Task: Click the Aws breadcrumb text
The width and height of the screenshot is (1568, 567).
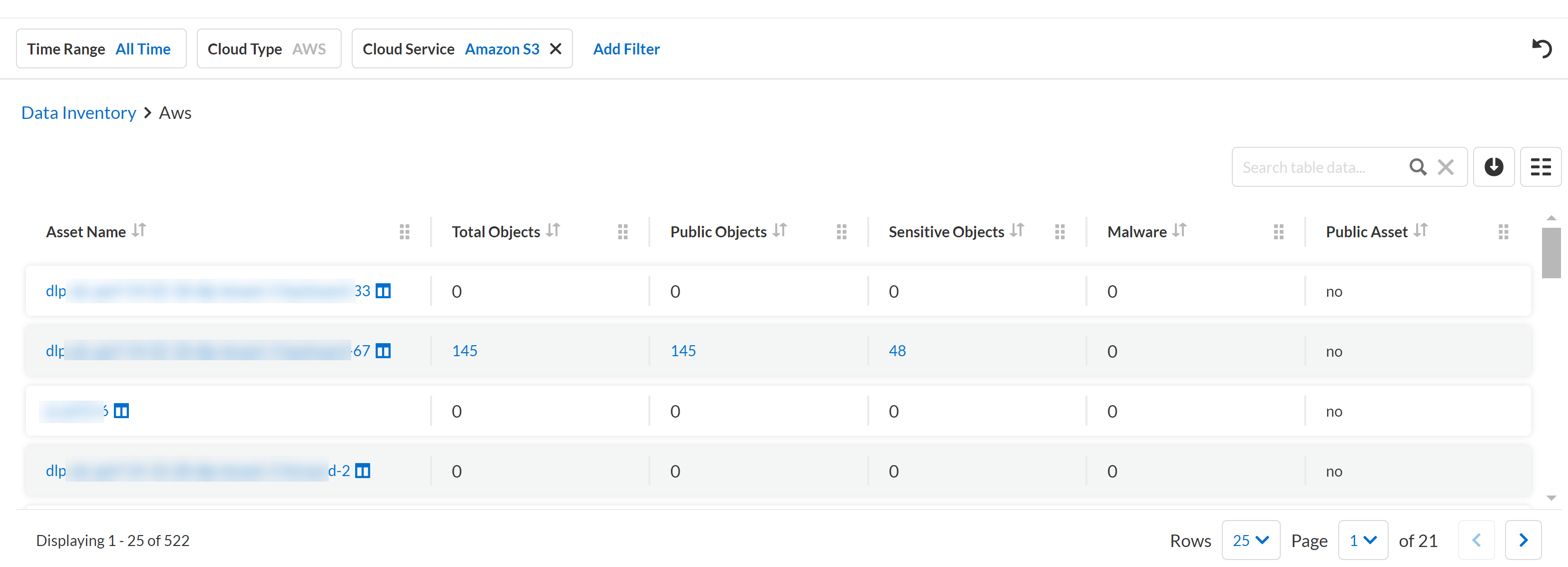Action: click(x=175, y=113)
